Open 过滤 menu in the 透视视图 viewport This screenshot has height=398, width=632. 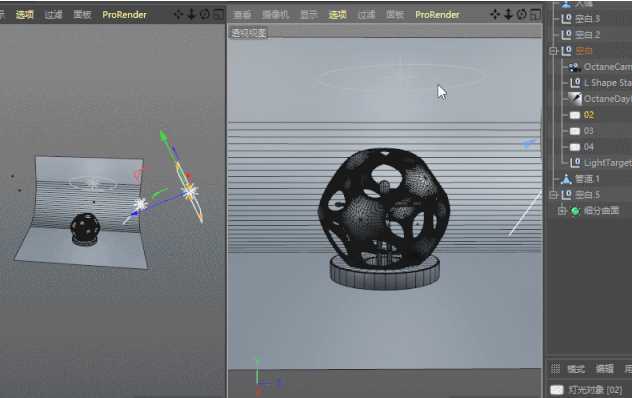coord(366,15)
